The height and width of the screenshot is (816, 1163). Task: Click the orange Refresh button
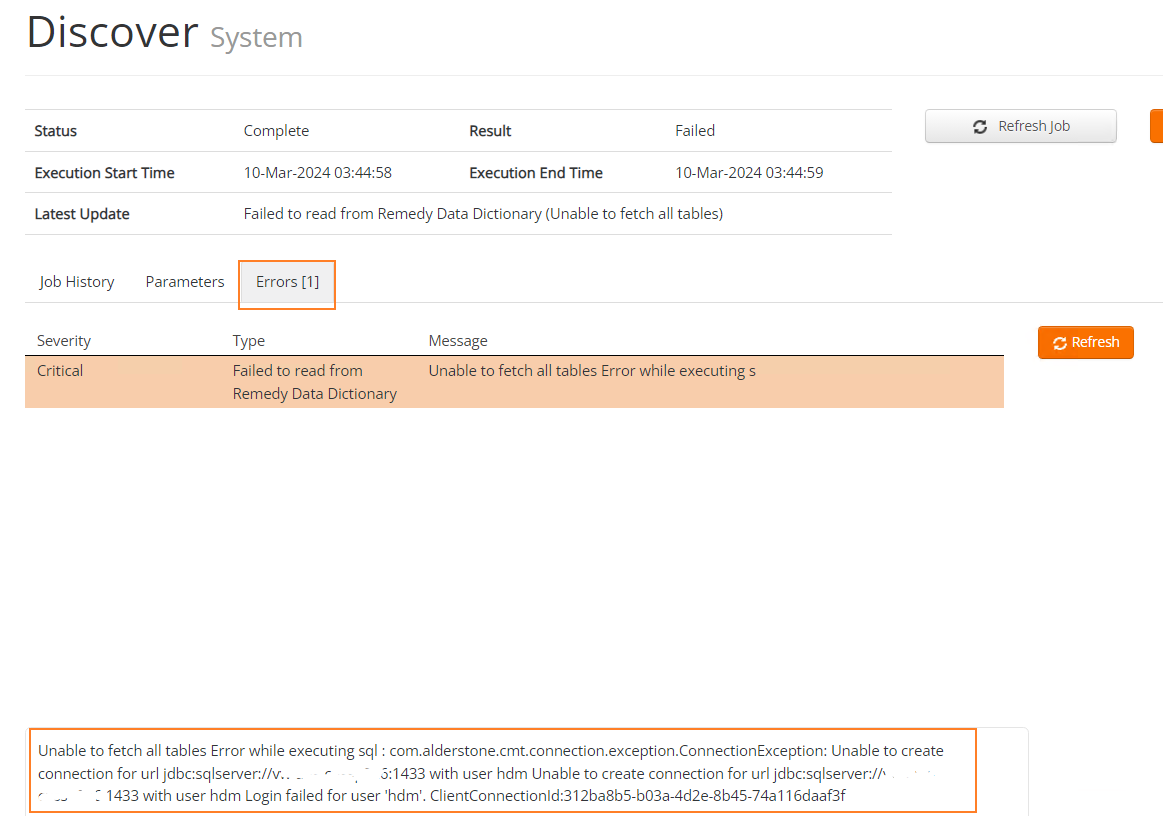click(x=1085, y=342)
